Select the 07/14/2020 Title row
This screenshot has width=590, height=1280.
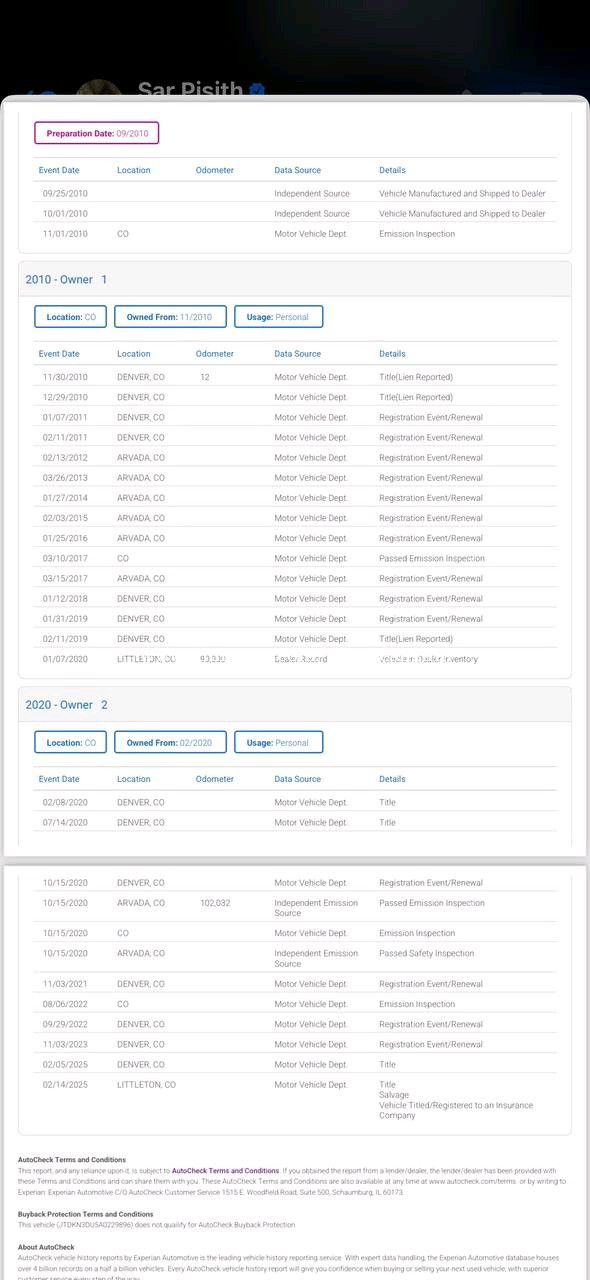click(x=295, y=822)
